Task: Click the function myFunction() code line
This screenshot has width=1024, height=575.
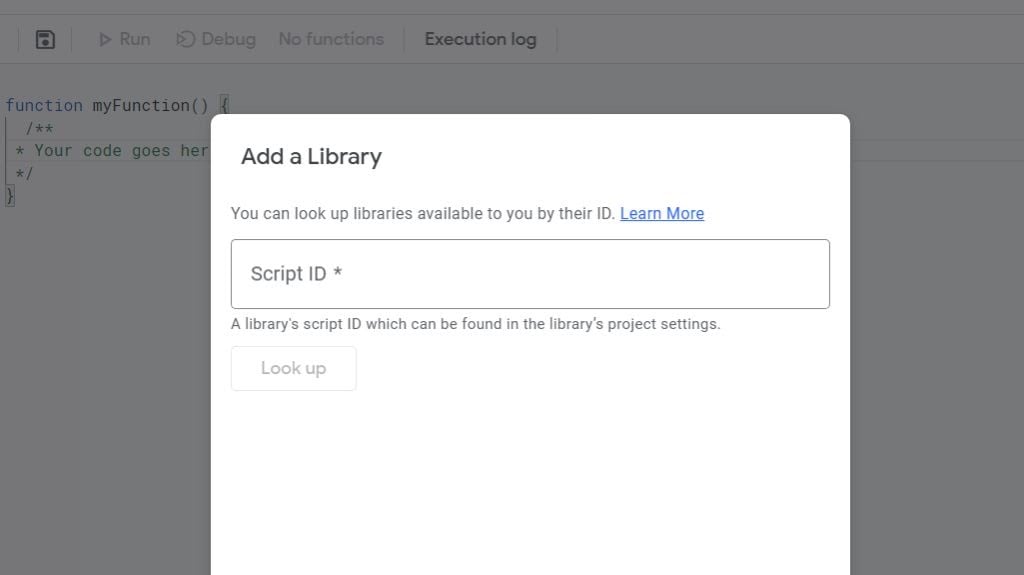Action: (110, 105)
